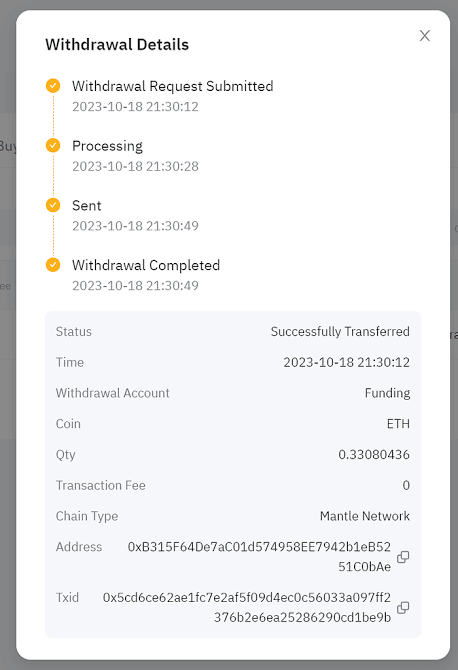
Task: Click the Withdrawal Details heading
Action: [x=117, y=44]
